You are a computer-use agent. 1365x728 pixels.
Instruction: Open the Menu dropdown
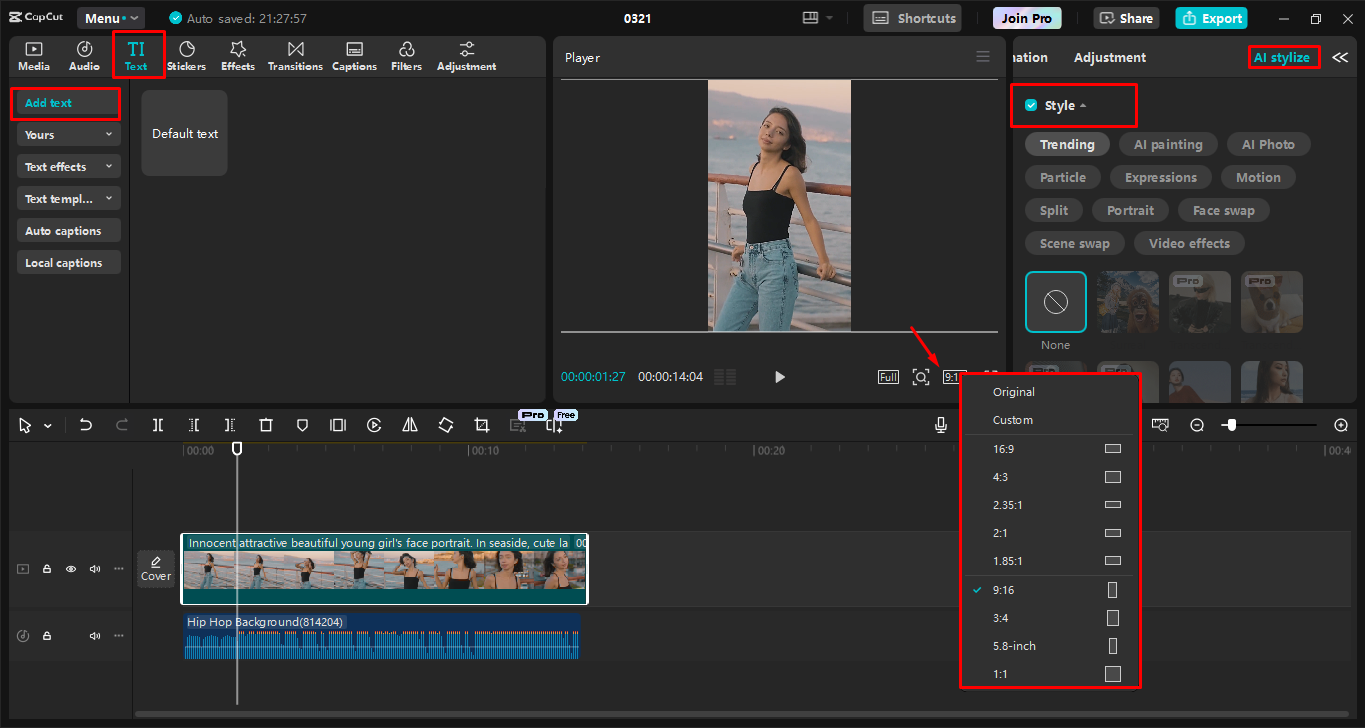tap(111, 18)
